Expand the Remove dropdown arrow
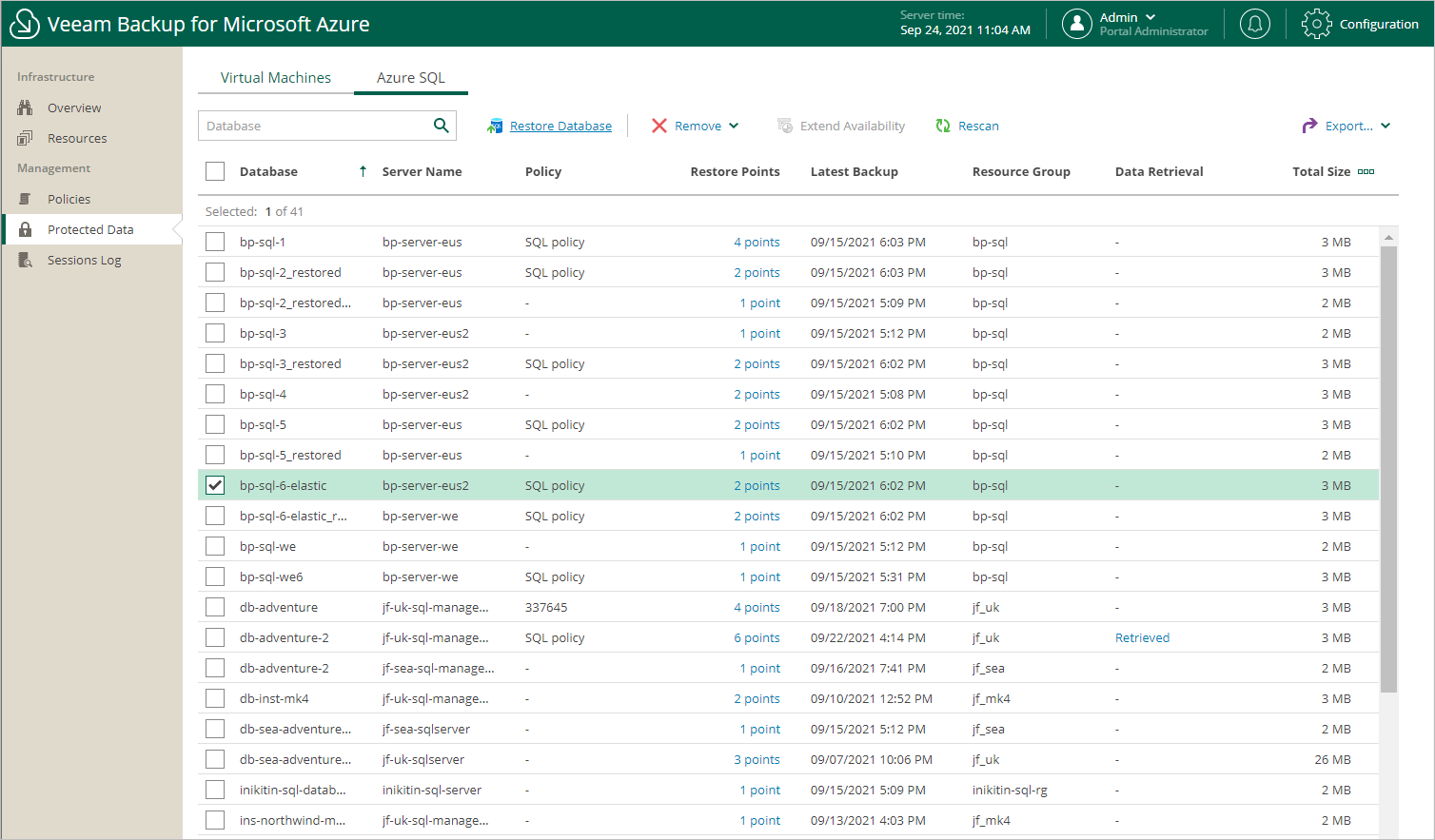The image size is (1435, 840). [x=734, y=126]
